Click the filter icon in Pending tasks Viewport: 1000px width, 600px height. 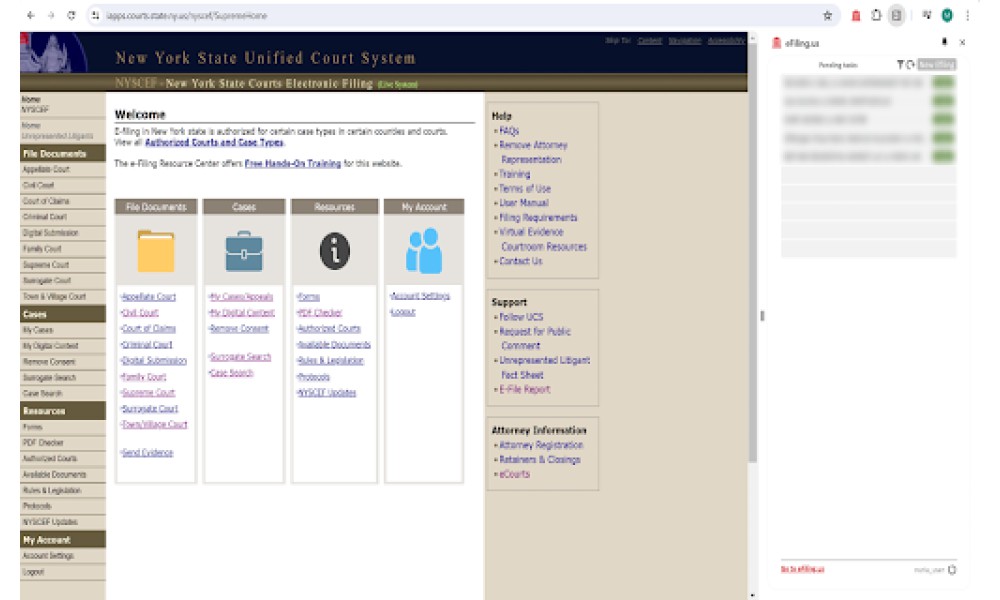coord(900,64)
